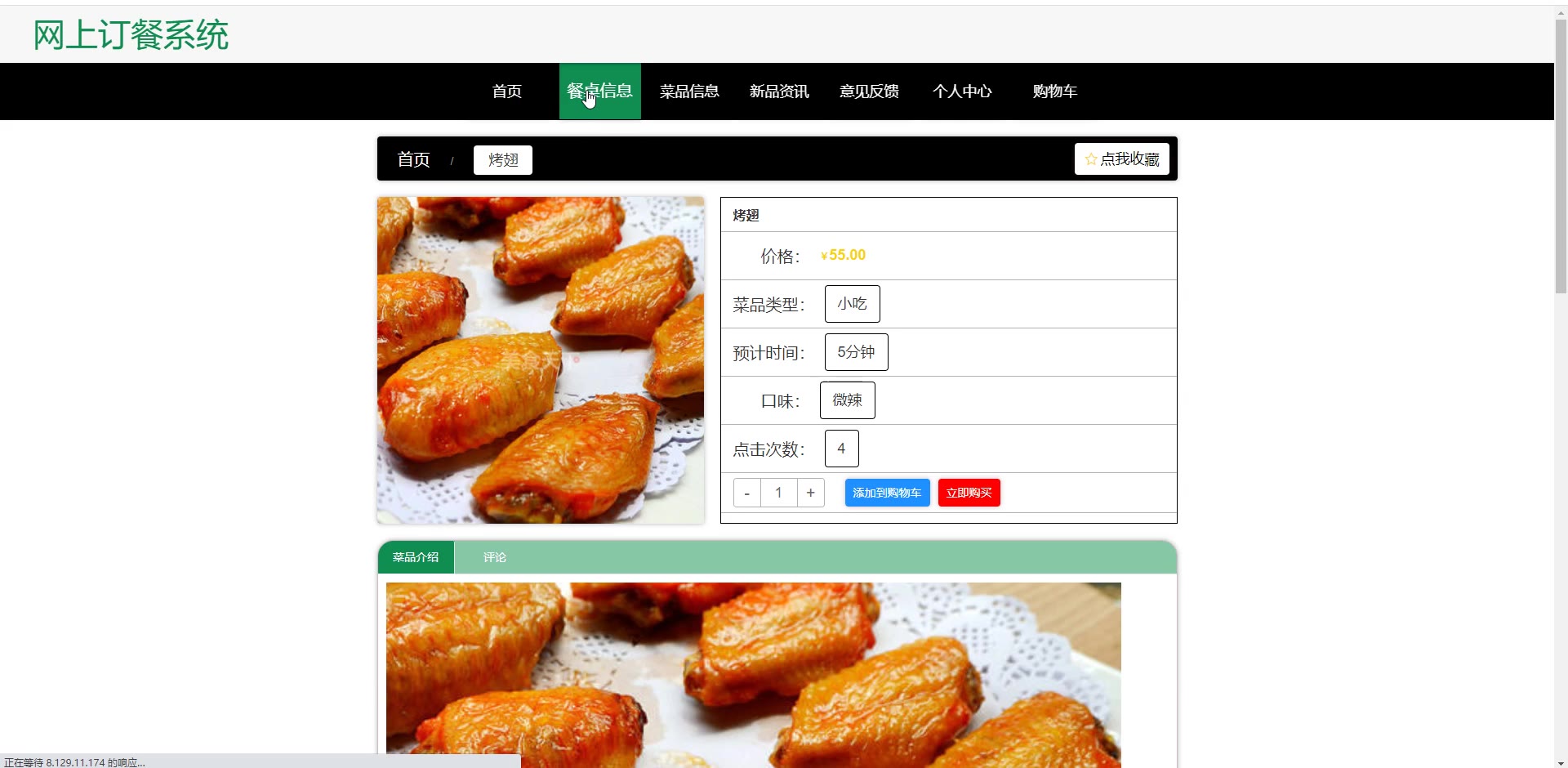Click the scrollbar up arrow
Viewport: 1568px width, 768px height.
(1561, 11)
